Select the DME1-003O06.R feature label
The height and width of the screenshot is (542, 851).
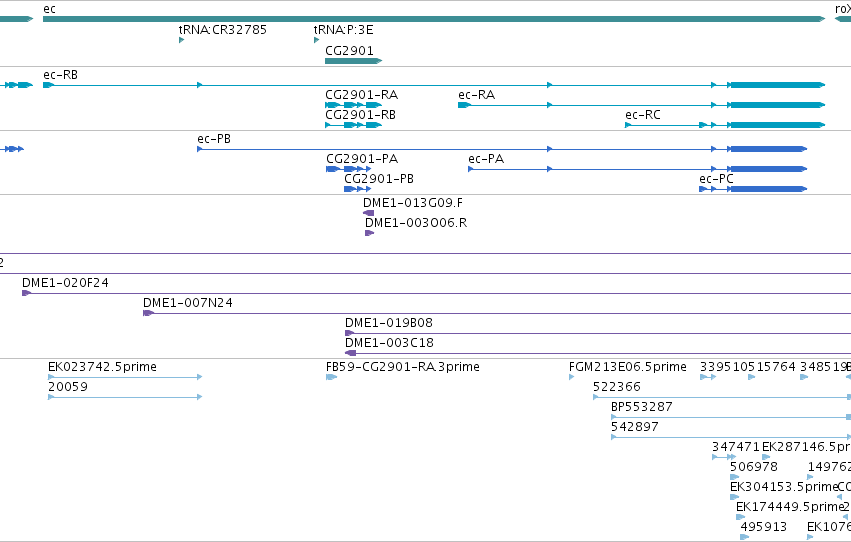pos(416,223)
